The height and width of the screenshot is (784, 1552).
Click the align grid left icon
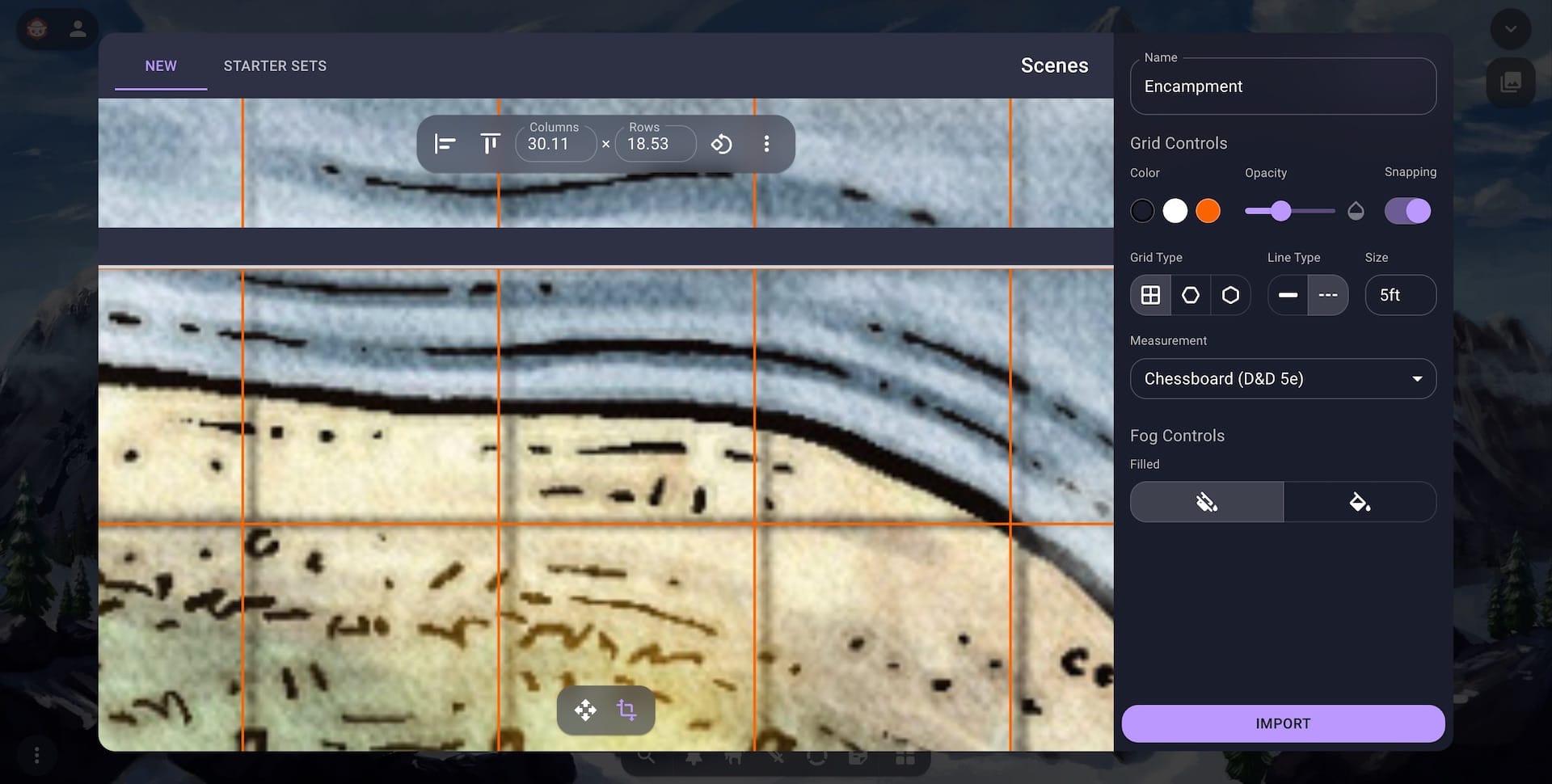445,144
